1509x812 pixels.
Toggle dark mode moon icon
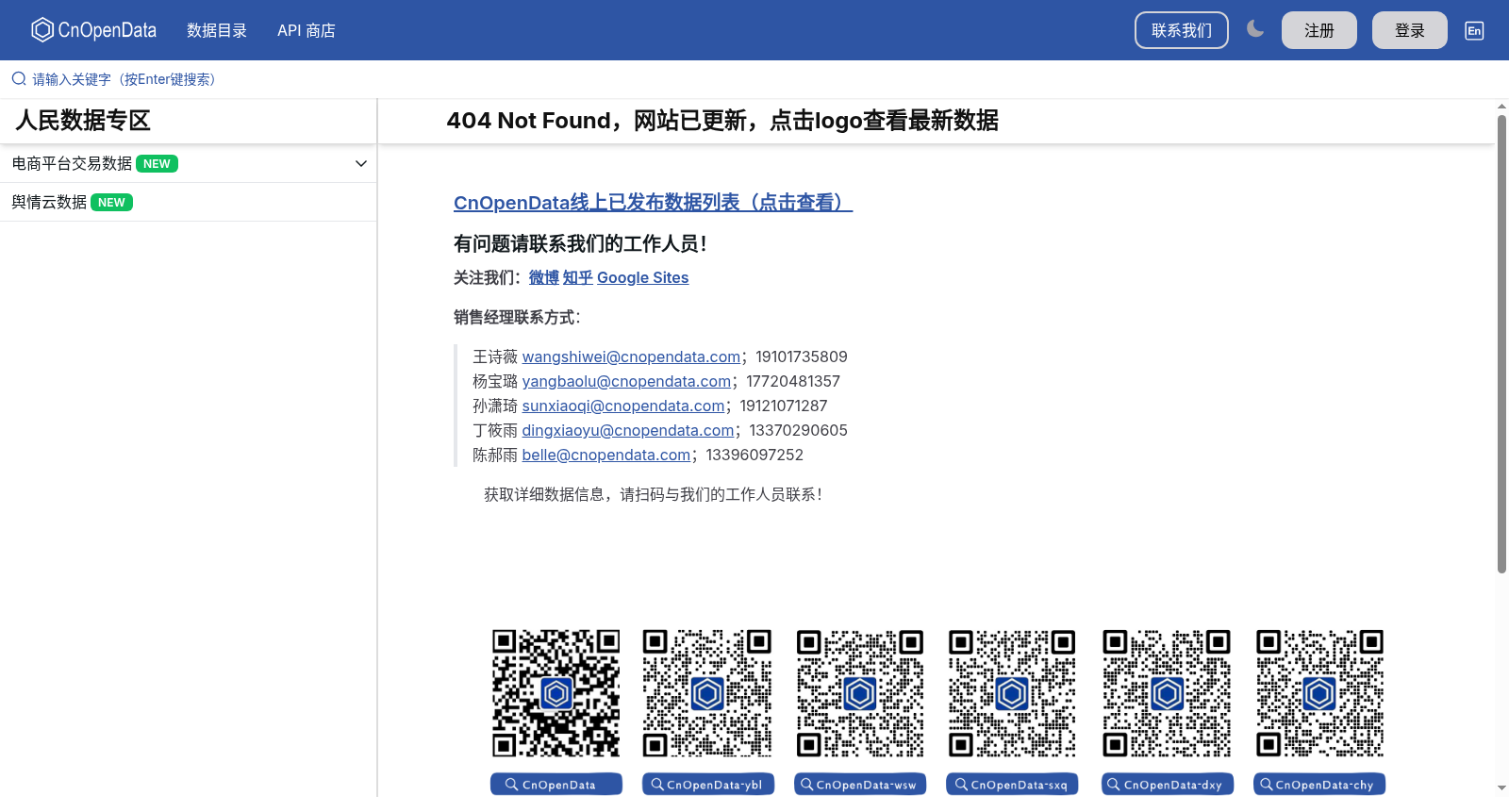[x=1255, y=29]
